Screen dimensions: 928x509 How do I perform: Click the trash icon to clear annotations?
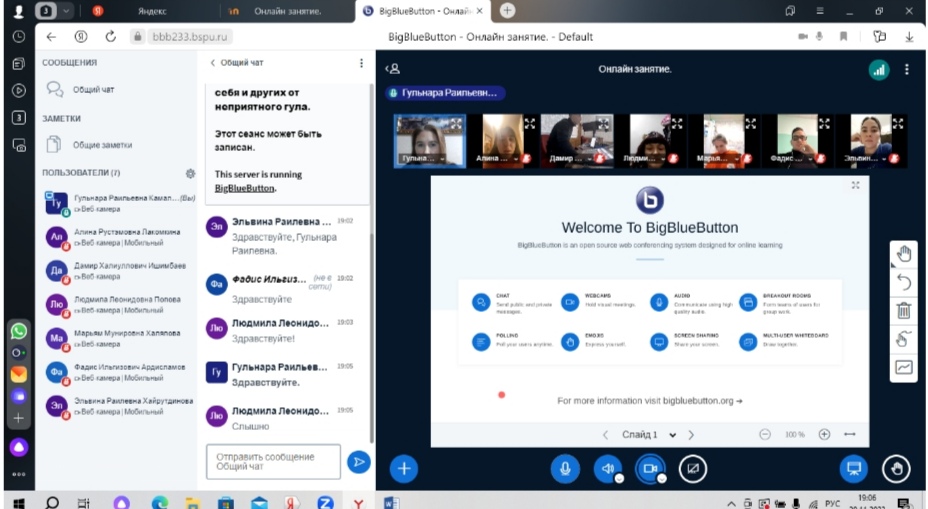coord(904,310)
